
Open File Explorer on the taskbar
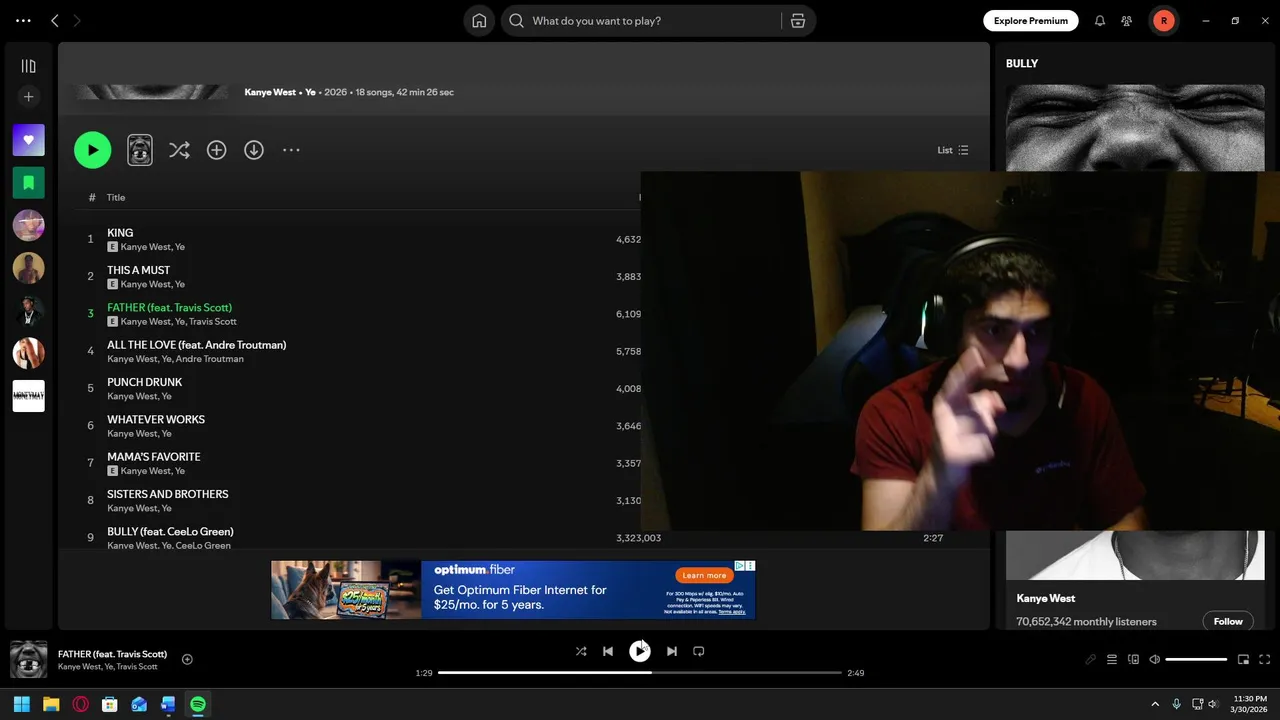tap(51, 704)
